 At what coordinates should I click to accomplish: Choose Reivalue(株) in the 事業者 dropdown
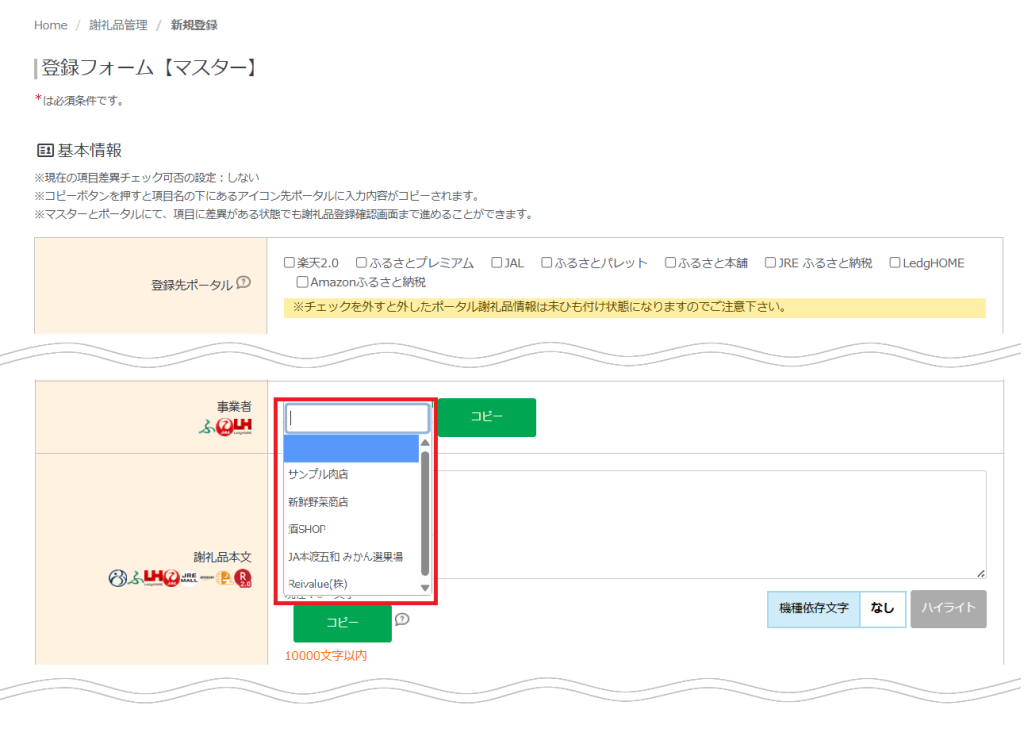pyautogui.click(x=317, y=583)
